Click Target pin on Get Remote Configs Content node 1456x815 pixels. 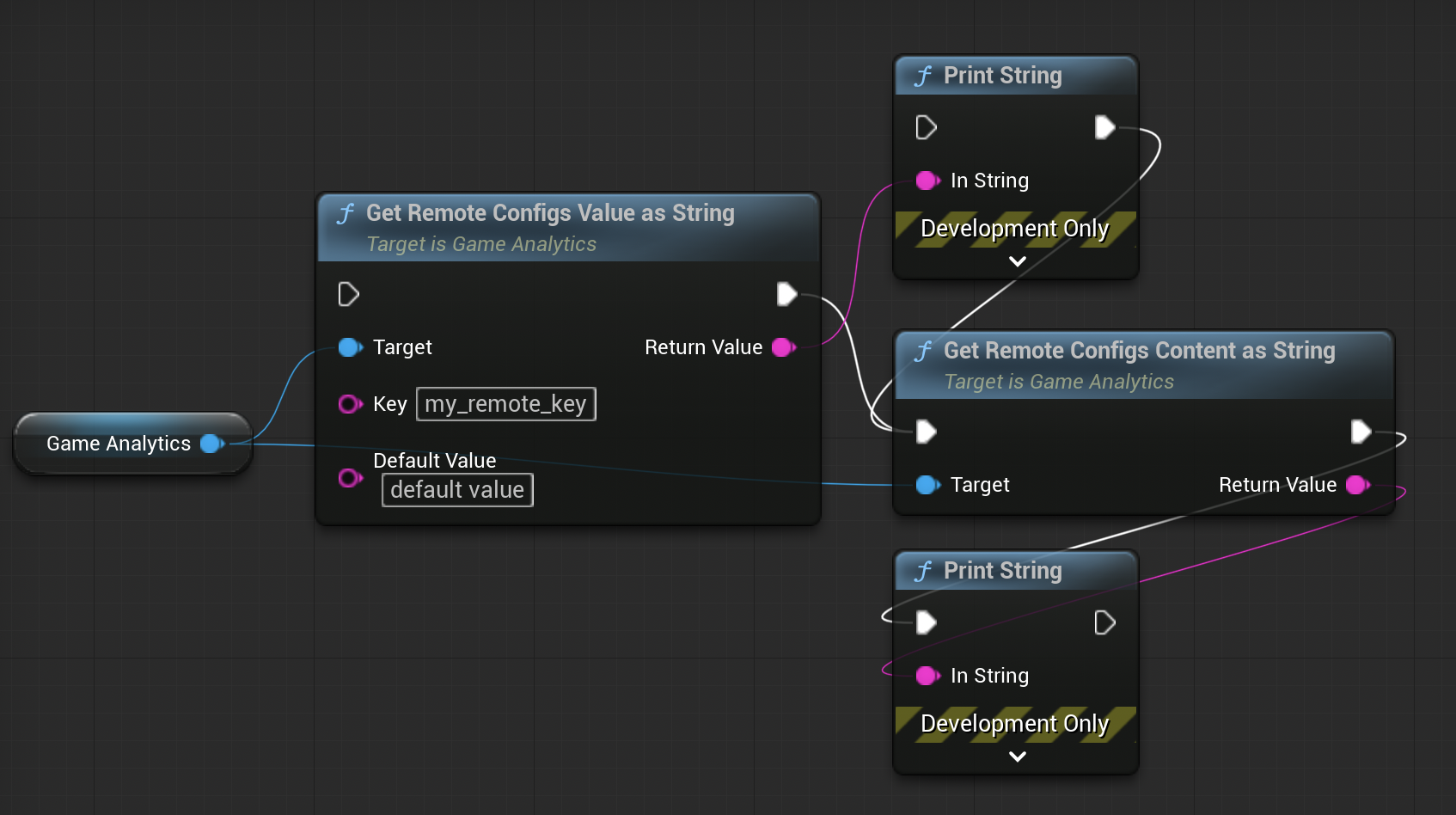click(x=927, y=485)
